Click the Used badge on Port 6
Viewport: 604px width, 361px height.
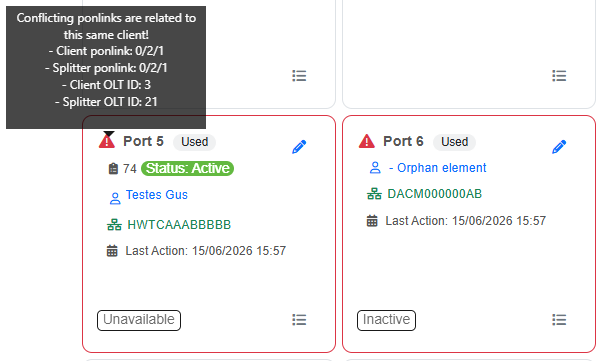point(455,142)
